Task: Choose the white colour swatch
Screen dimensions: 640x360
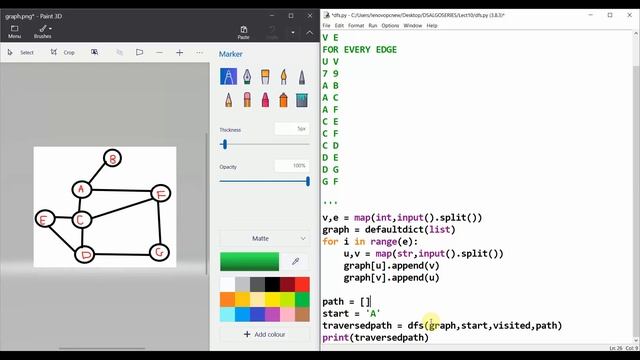Action: (x=227, y=284)
